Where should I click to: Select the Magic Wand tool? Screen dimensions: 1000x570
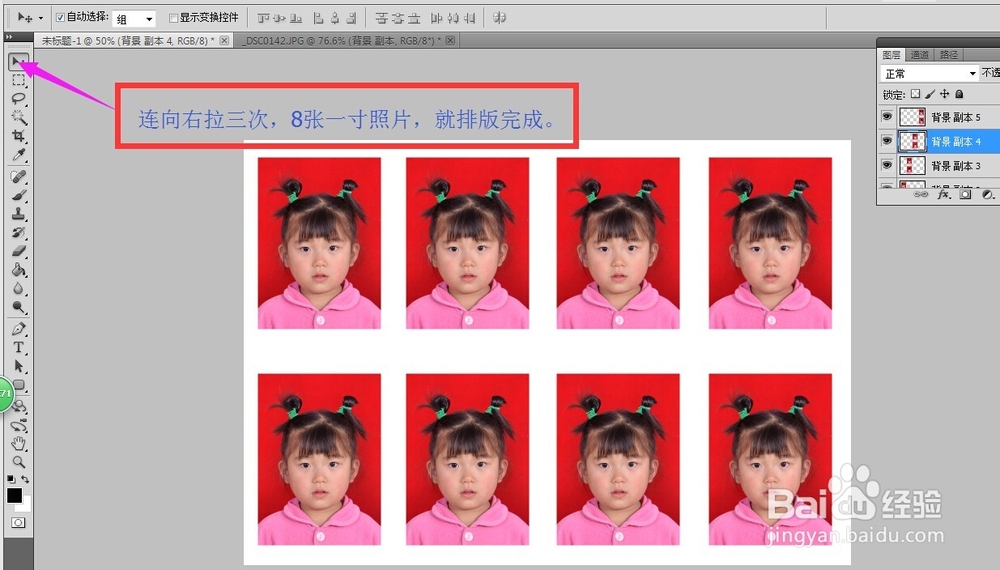point(18,117)
